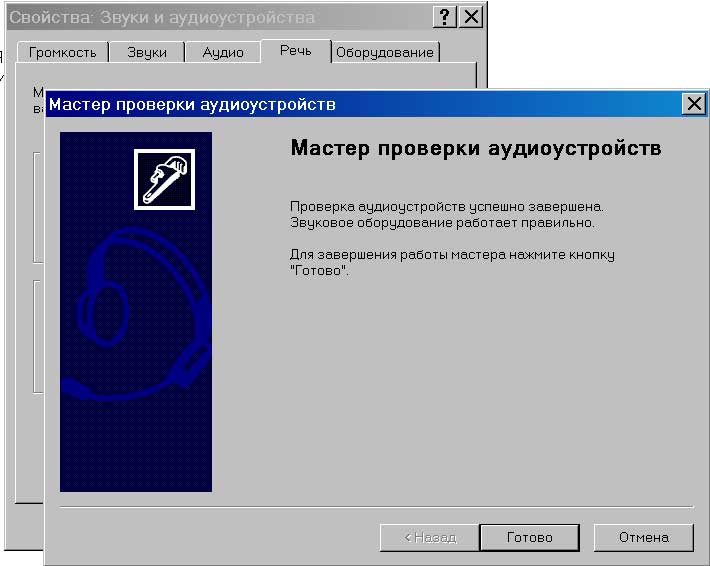710x566 pixels.
Task: Click the 'Для завершения работы мастера' instruction
Action: pos(451,255)
